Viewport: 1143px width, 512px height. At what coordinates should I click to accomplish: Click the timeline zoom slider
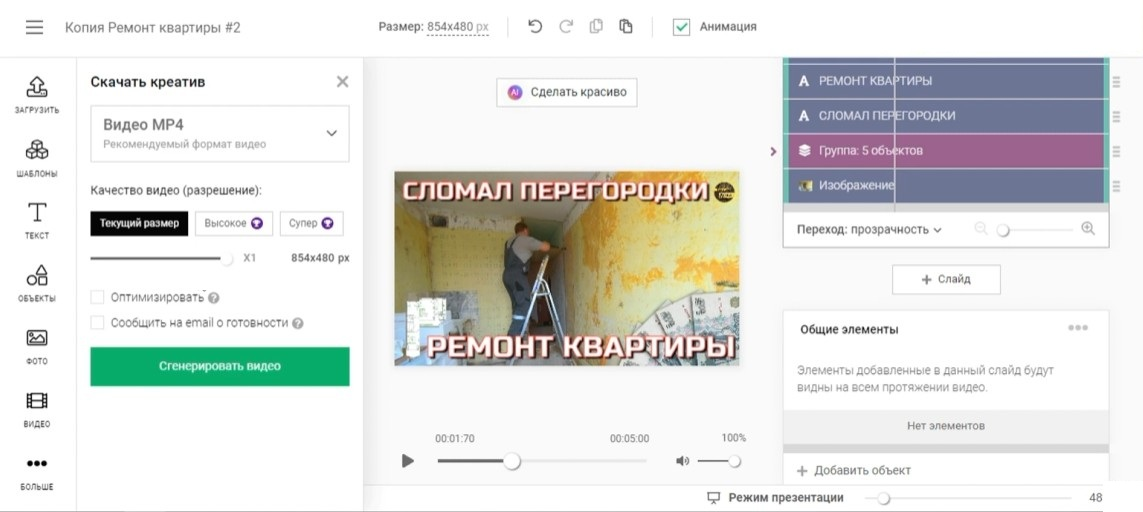click(1035, 230)
